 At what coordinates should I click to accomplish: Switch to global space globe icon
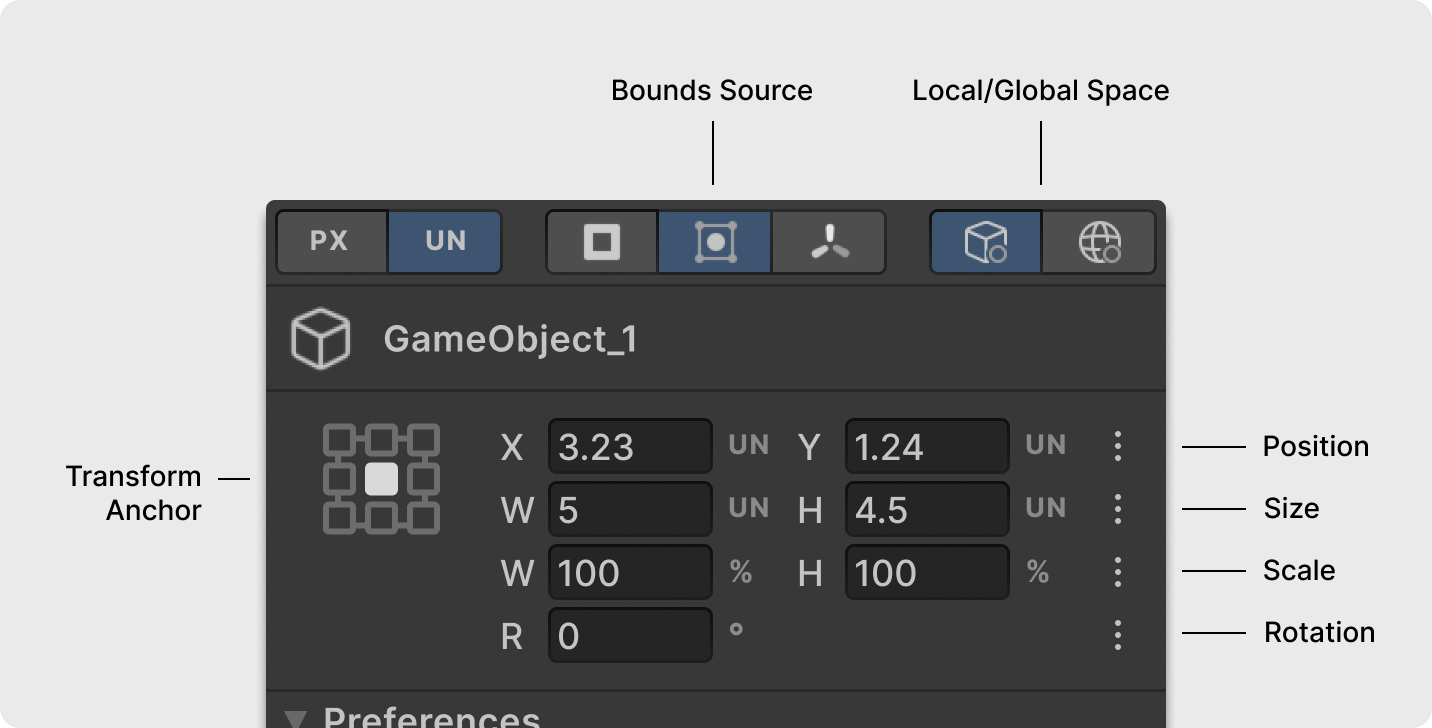pyautogui.click(x=1098, y=242)
